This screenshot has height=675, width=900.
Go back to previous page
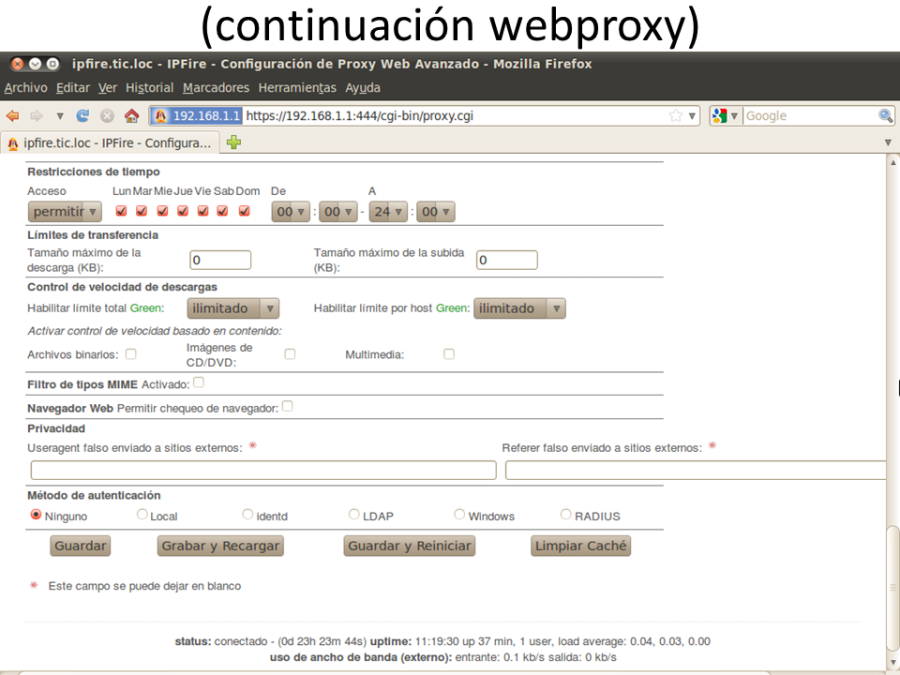(12, 115)
